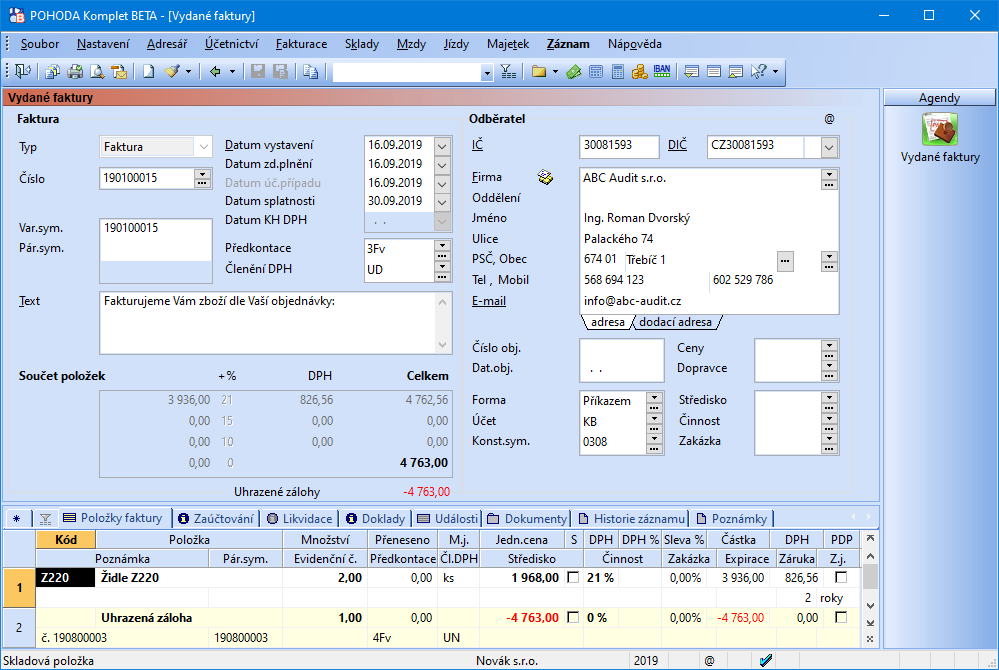Toggle S checkbox for Židle Z220 row

(573, 578)
